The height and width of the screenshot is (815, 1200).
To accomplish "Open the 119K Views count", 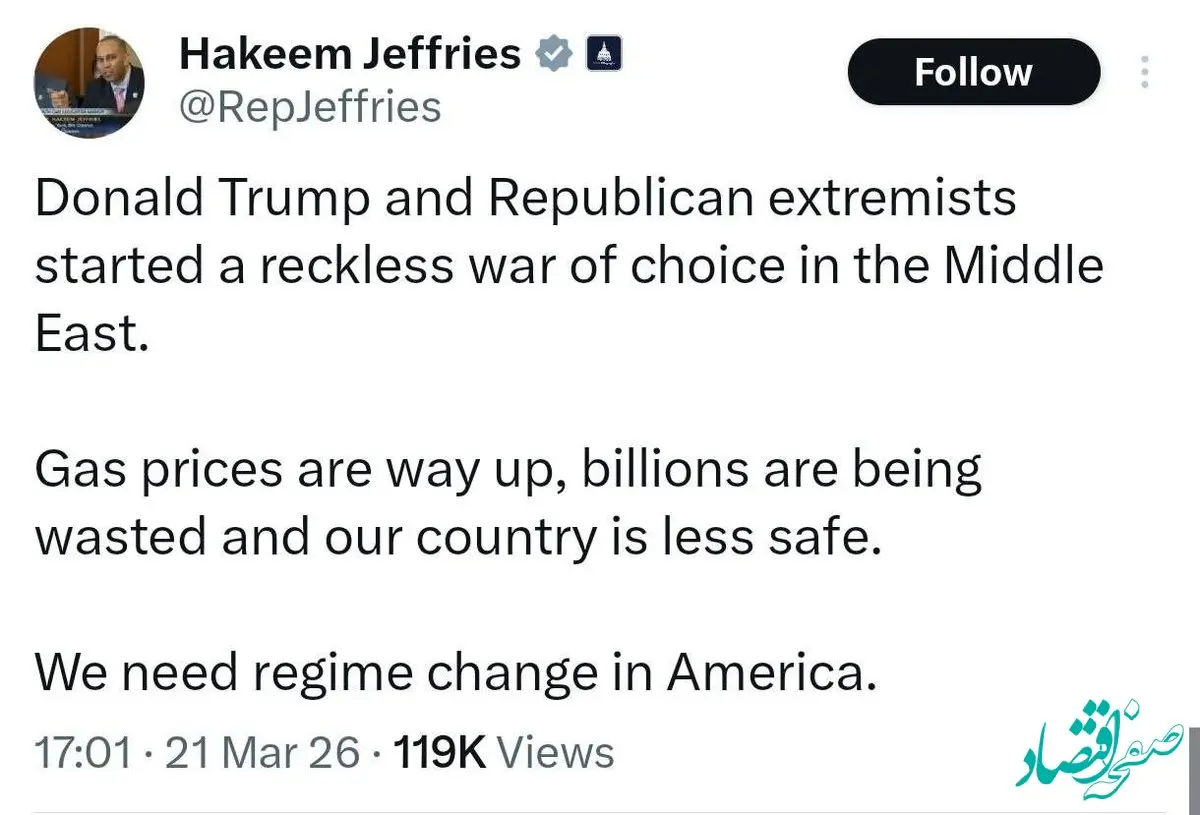I will (x=504, y=753).
